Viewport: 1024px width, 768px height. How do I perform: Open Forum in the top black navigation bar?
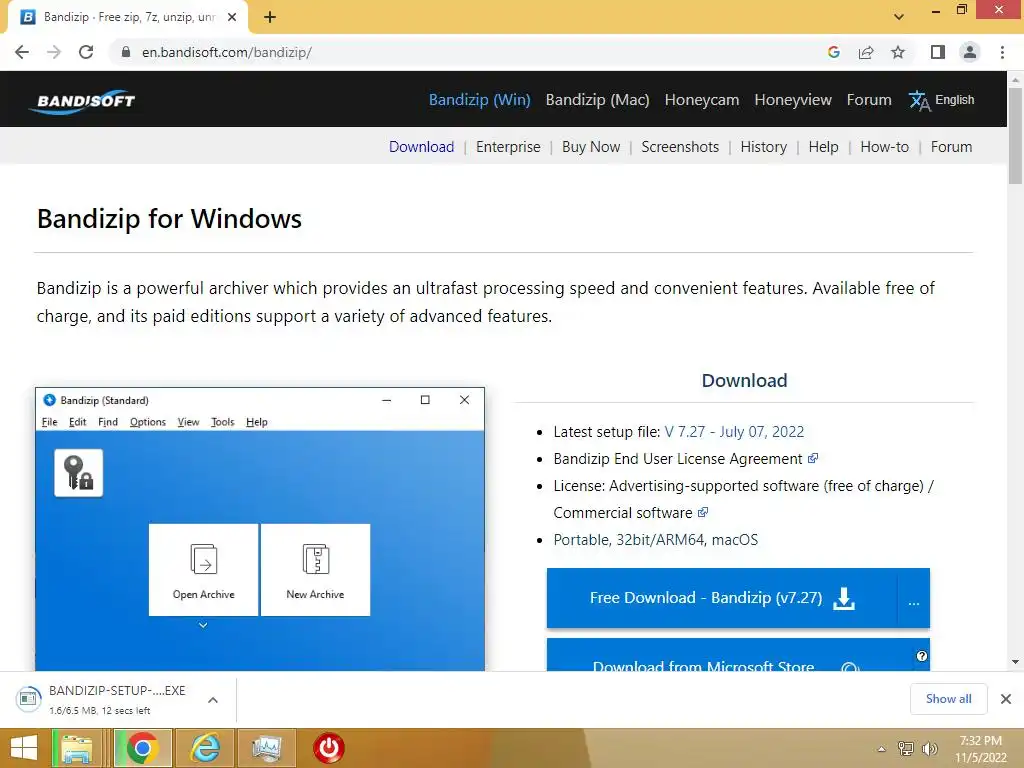point(869,100)
